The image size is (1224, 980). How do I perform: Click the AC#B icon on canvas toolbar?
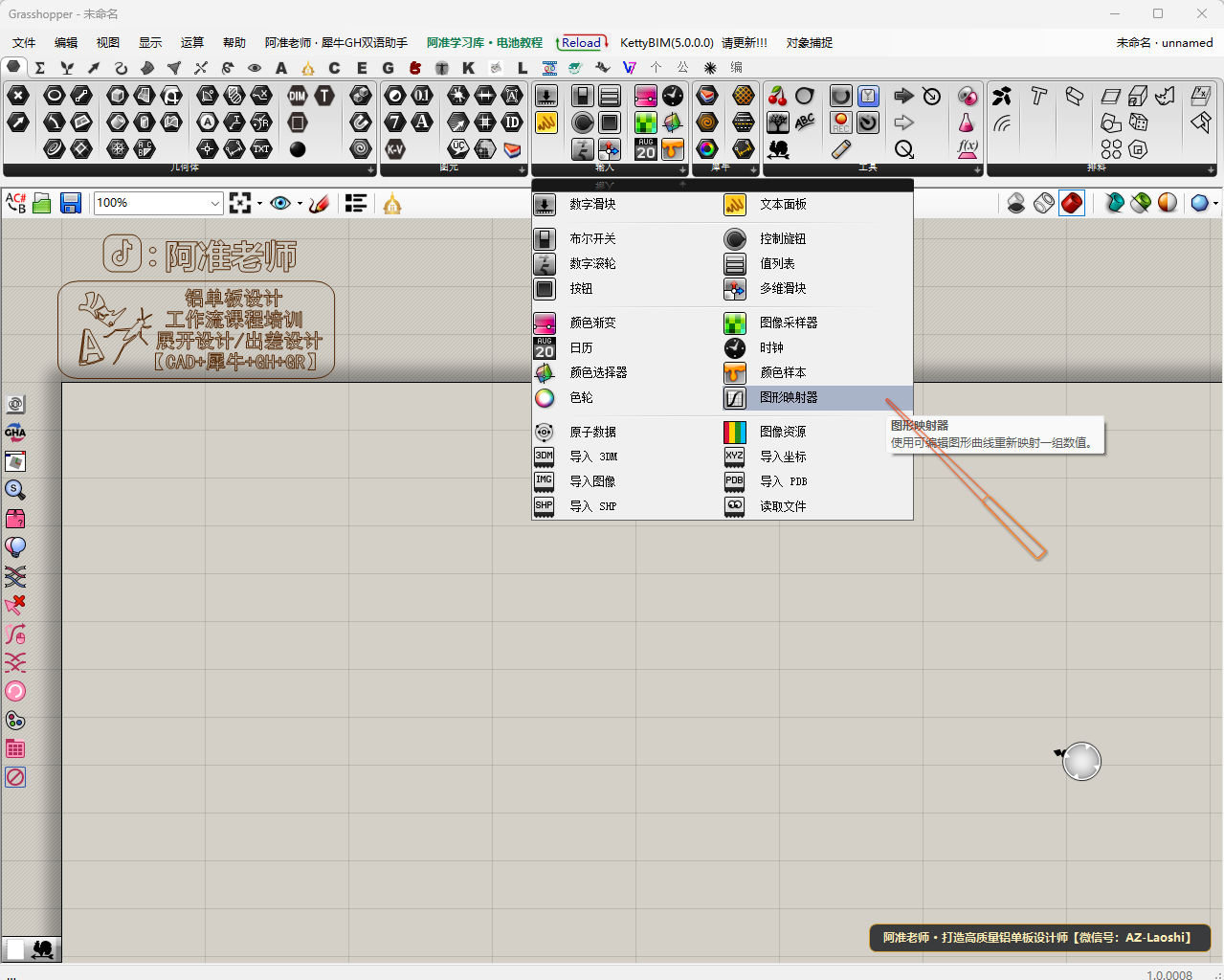(x=16, y=203)
